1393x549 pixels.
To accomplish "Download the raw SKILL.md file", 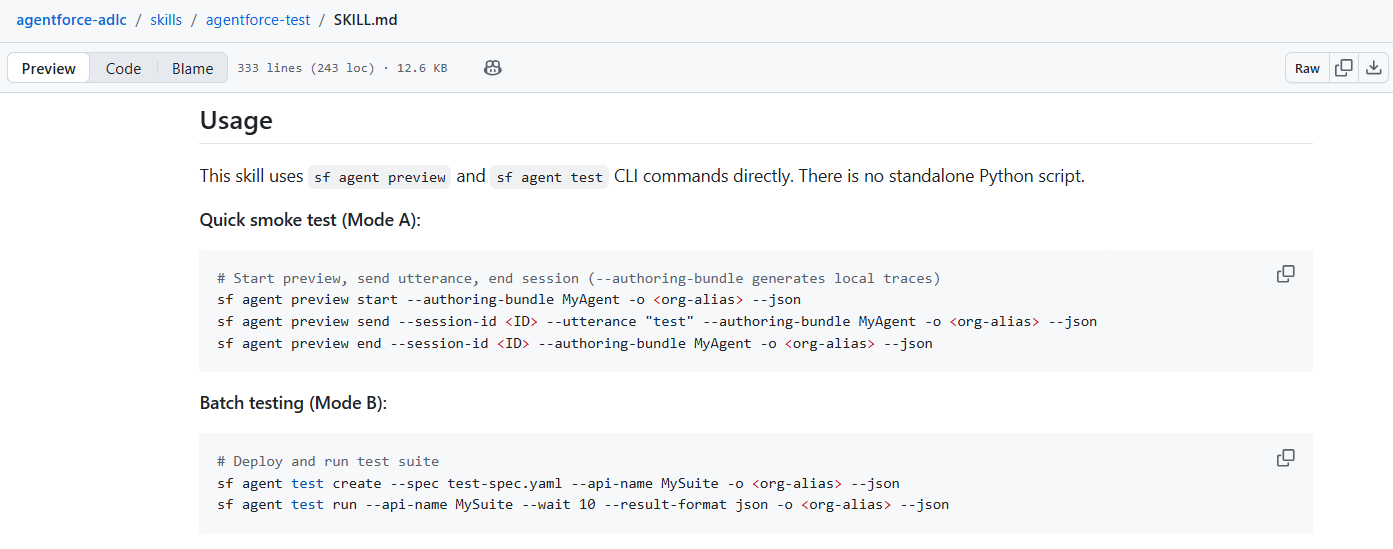I will pyautogui.click(x=1374, y=68).
